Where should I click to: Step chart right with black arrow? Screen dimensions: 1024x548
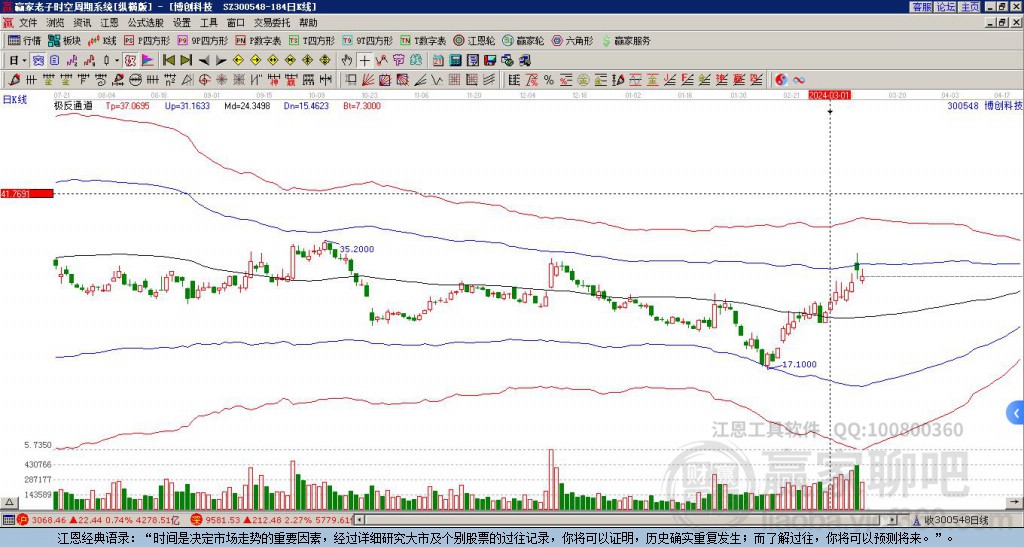point(221,61)
